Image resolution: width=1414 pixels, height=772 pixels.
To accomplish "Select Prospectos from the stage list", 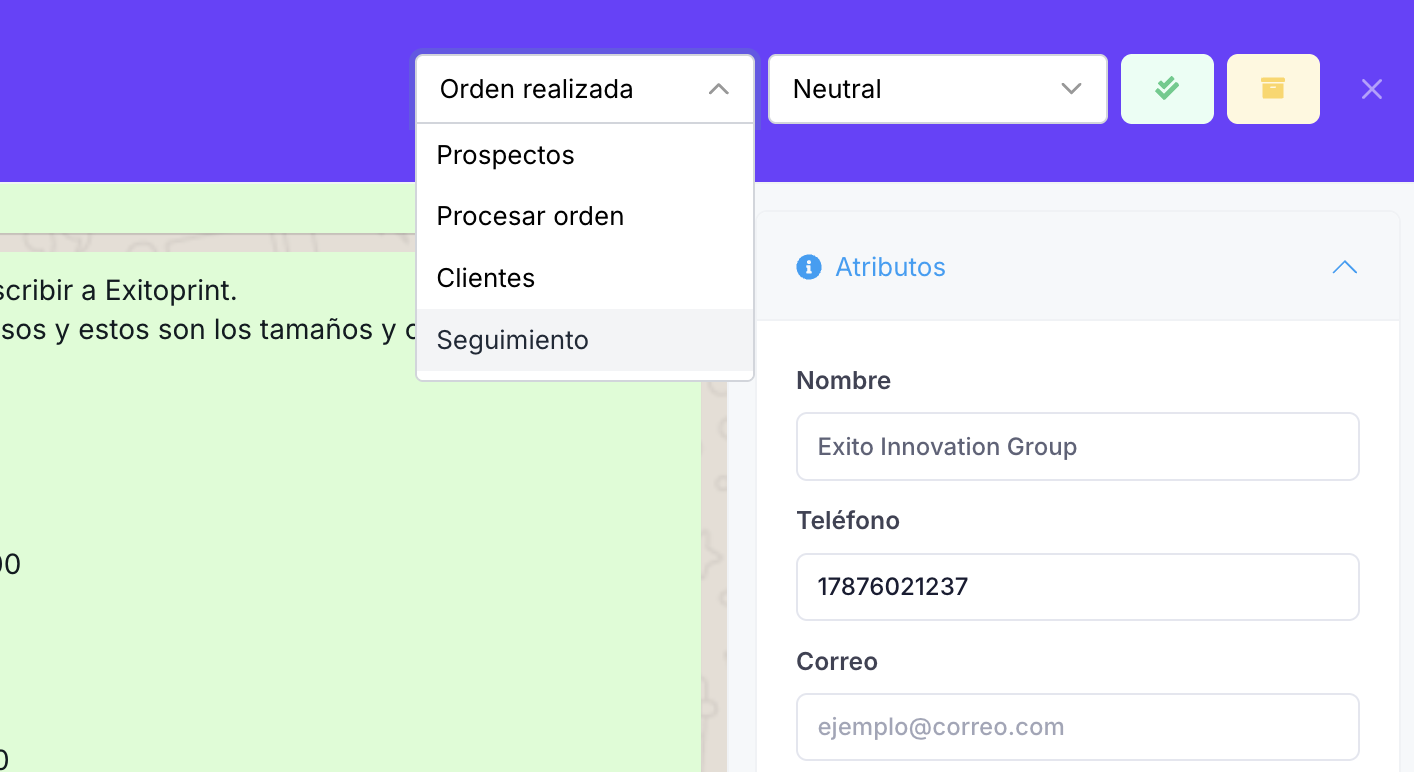I will tap(505, 155).
